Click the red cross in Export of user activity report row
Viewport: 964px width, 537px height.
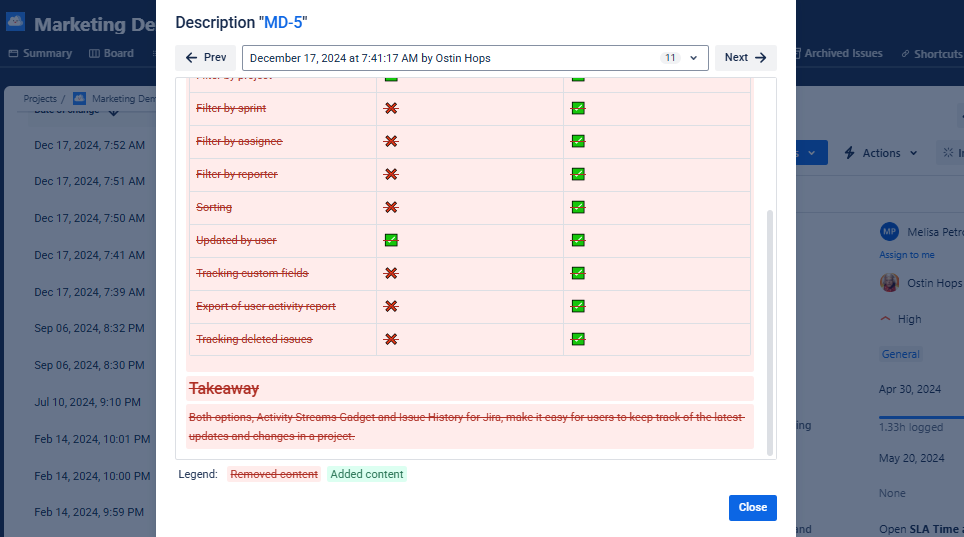tap(391, 306)
